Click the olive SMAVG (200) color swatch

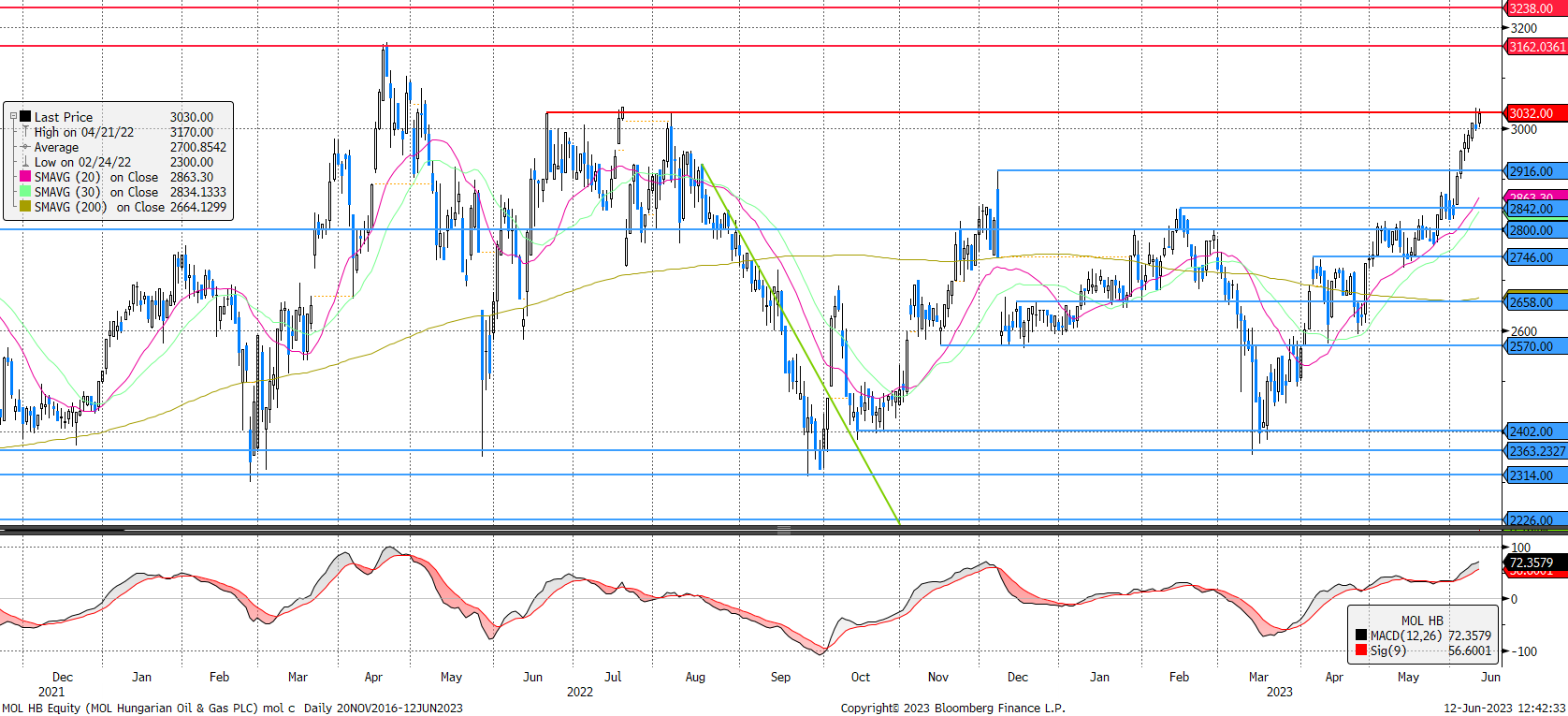[x=25, y=206]
